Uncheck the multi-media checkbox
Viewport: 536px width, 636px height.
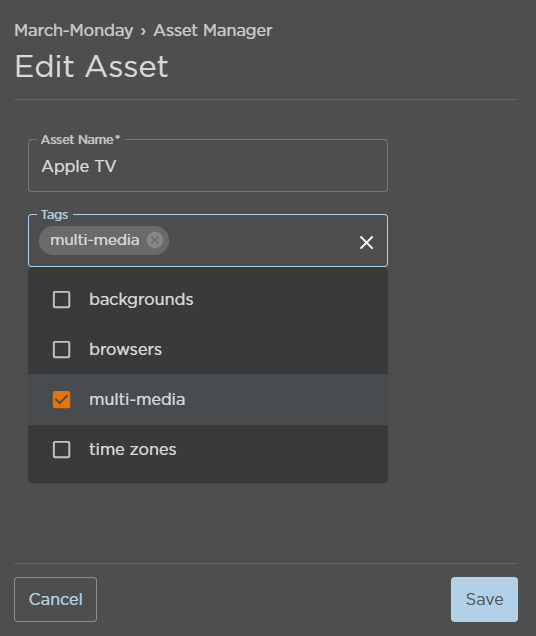point(61,400)
